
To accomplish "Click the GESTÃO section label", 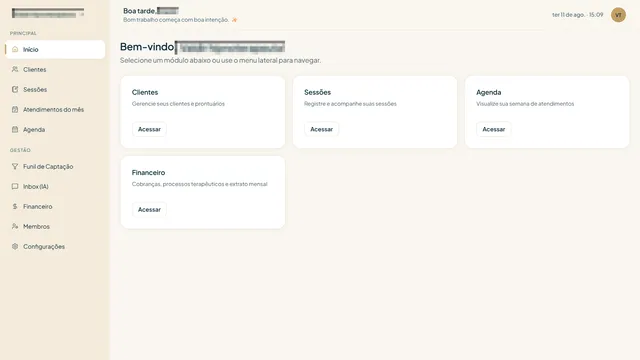I will tap(20, 150).
